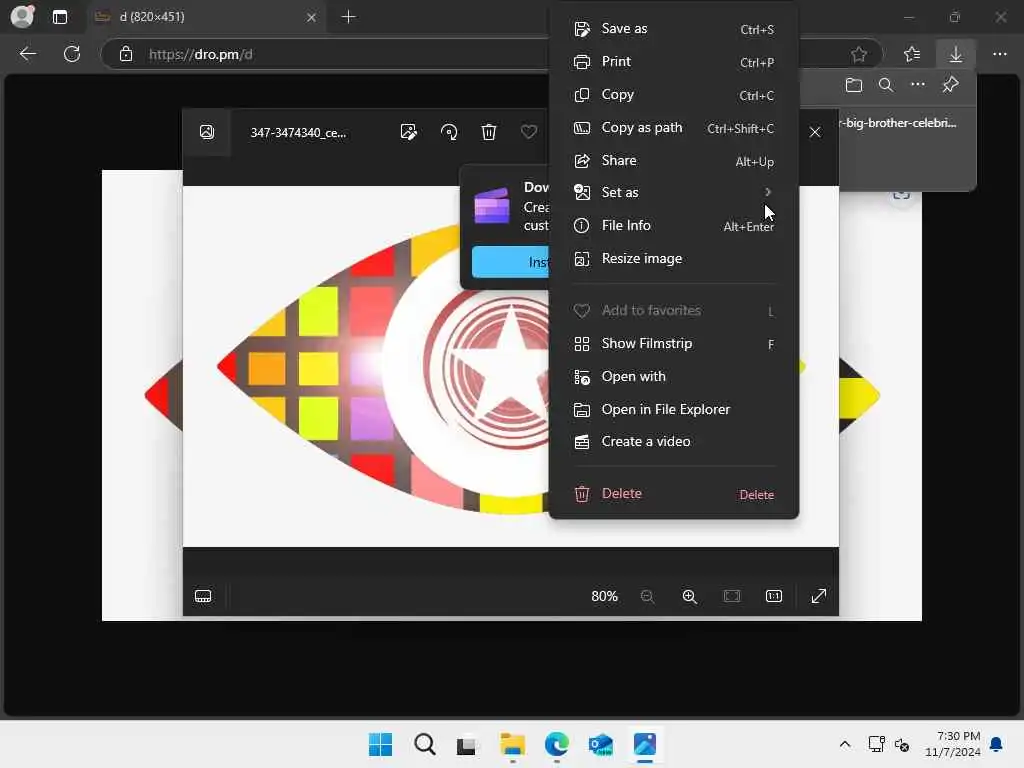1024x768 pixels.
Task: Click Add to favorites menu entry
Action: point(673,311)
